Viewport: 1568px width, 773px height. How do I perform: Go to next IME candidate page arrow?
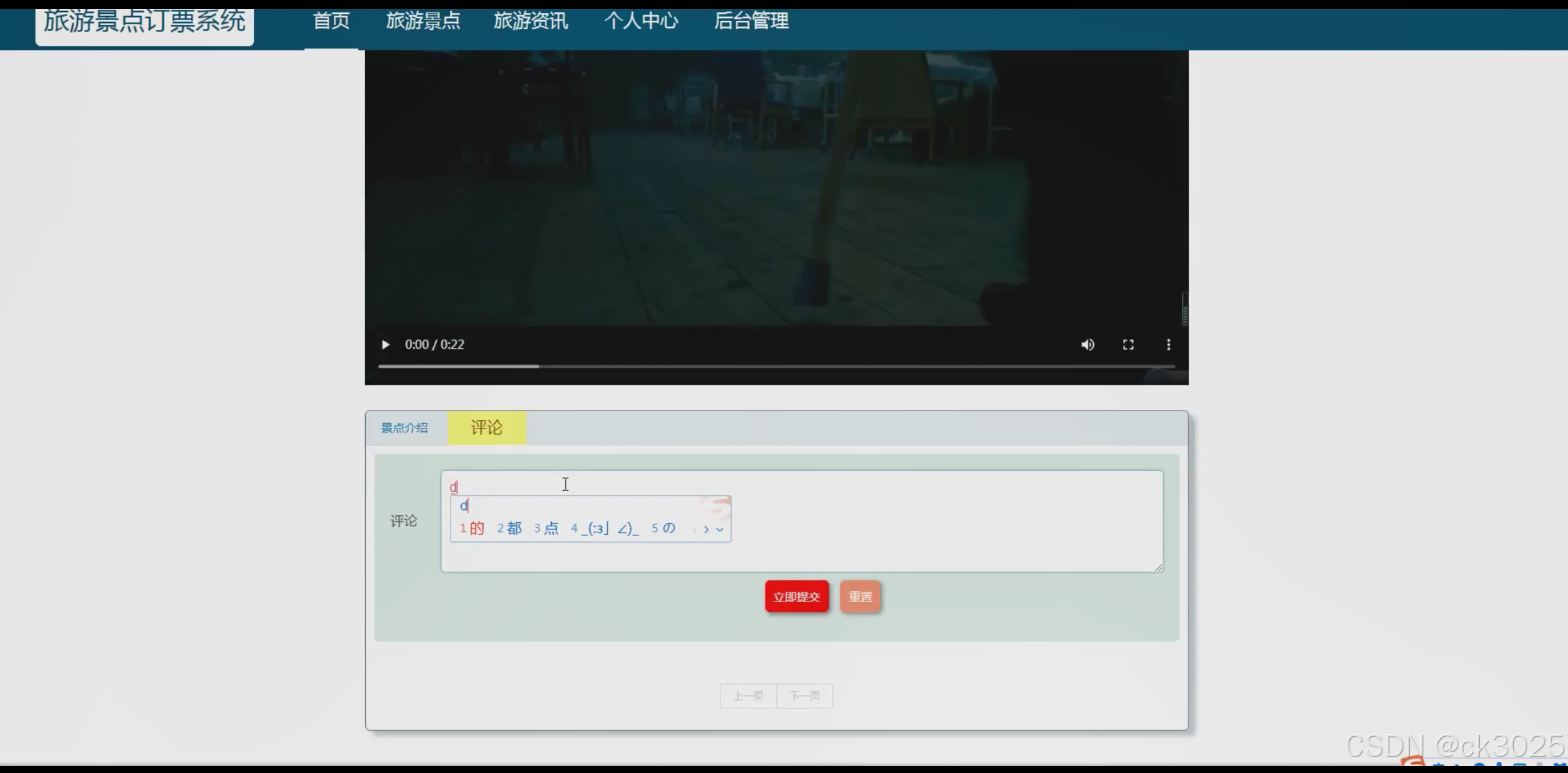click(x=706, y=529)
